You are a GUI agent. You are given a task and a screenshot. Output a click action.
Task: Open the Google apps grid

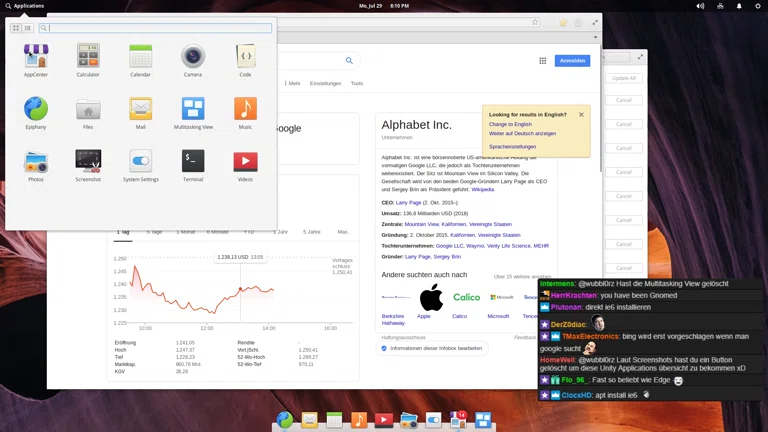click(x=543, y=61)
